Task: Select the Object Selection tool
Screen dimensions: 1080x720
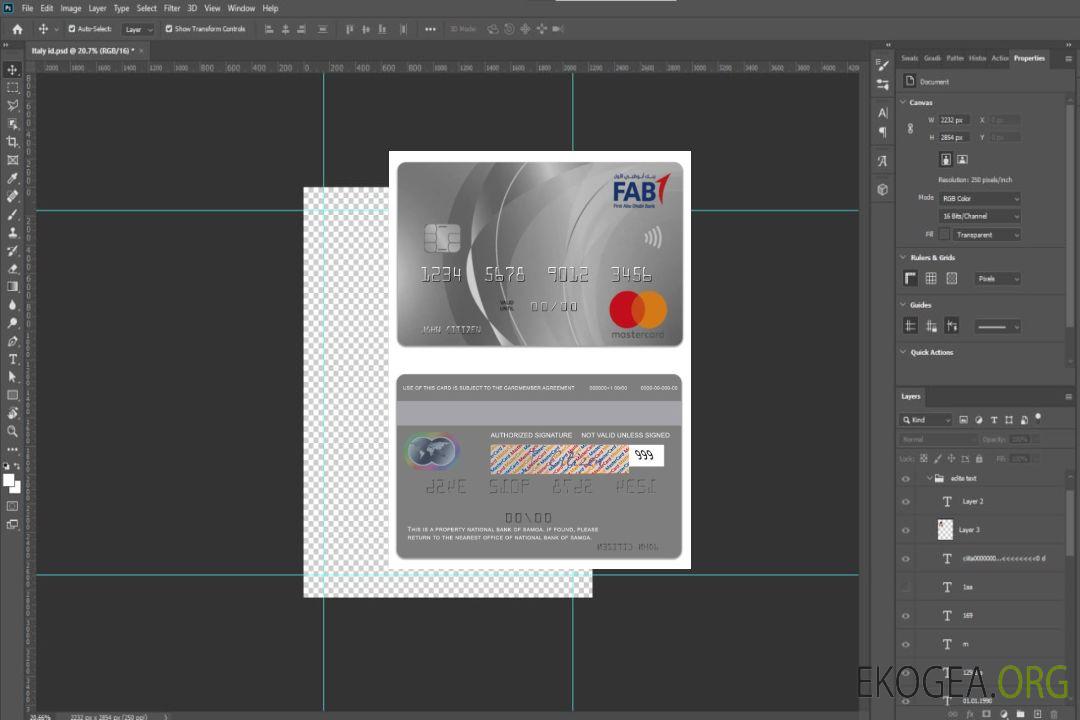Action: (12, 123)
